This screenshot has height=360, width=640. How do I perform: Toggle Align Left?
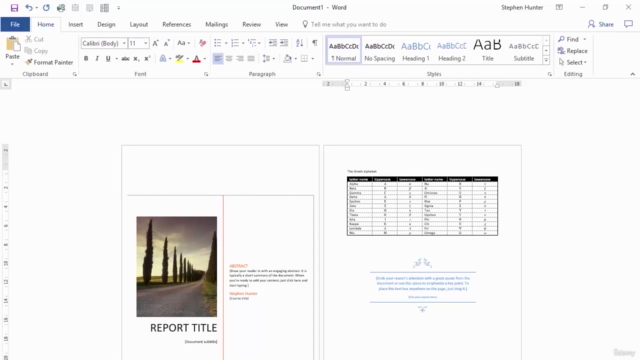pos(218,59)
